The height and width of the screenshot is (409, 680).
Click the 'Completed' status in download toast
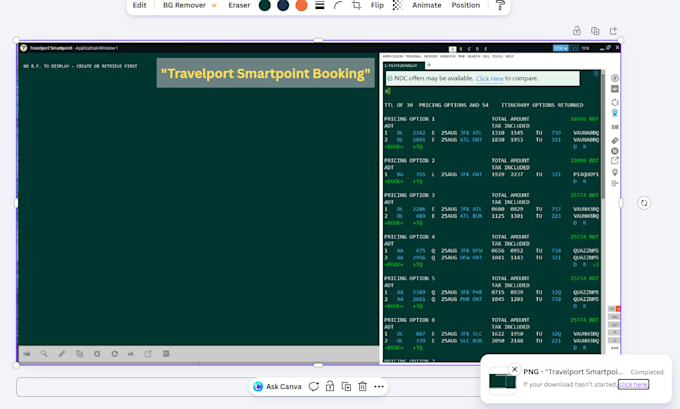(x=647, y=372)
